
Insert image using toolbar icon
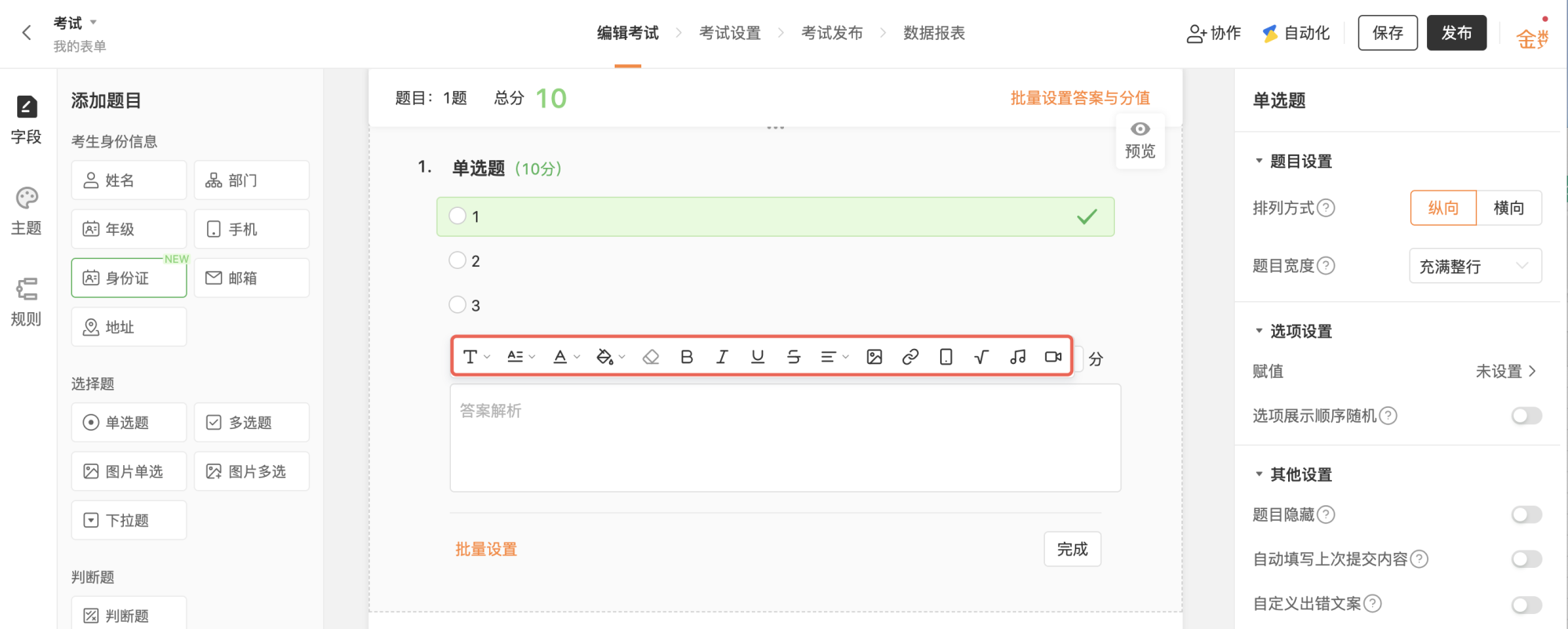[874, 357]
